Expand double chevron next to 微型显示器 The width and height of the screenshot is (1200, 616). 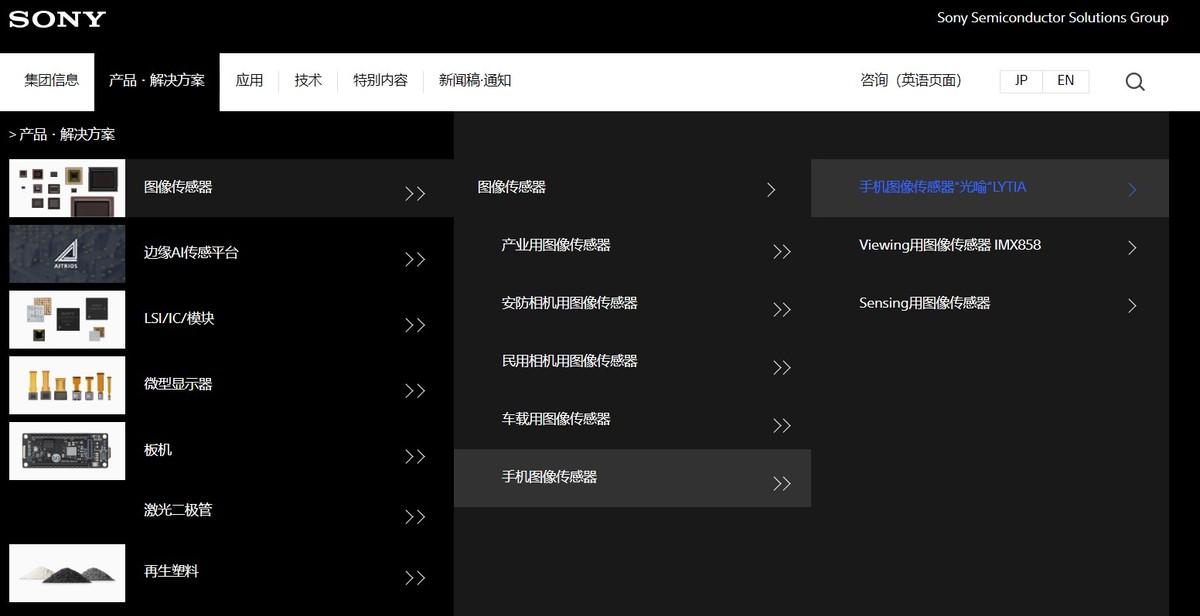pos(415,391)
